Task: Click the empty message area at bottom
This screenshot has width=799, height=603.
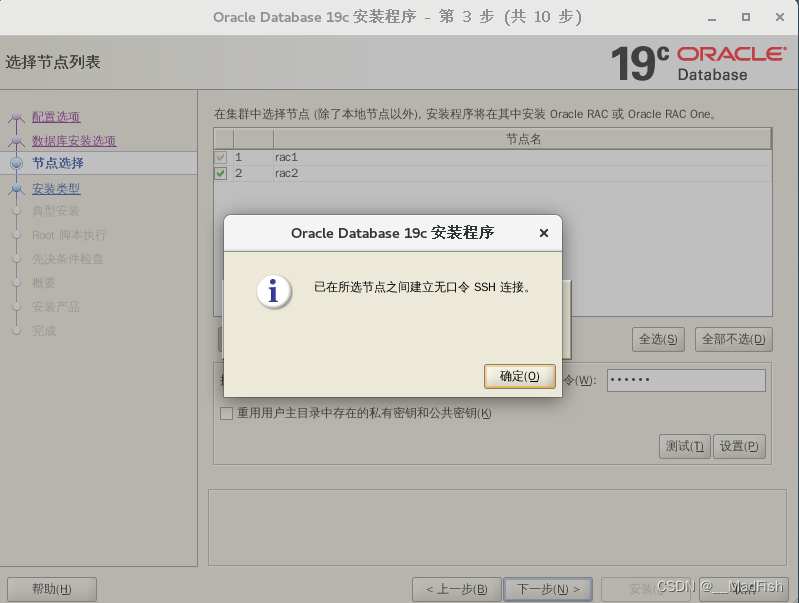Action: (x=497, y=528)
